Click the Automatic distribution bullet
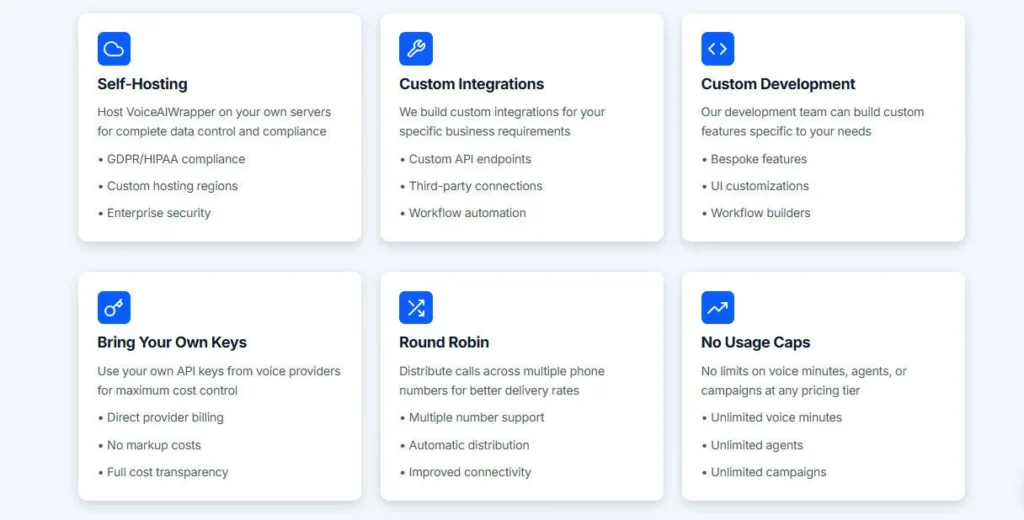Image resolution: width=1024 pixels, height=520 pixels. pos(469,445)
